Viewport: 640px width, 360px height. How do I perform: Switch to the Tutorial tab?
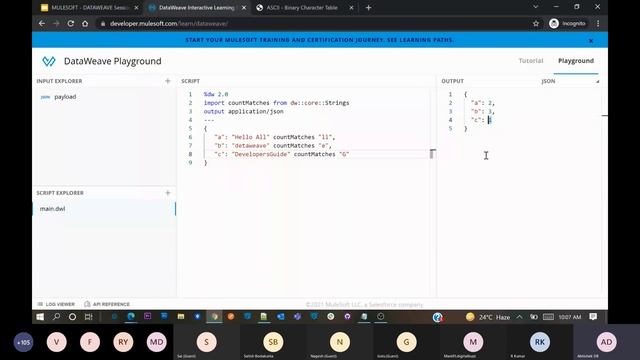click(x=531, y=61)
